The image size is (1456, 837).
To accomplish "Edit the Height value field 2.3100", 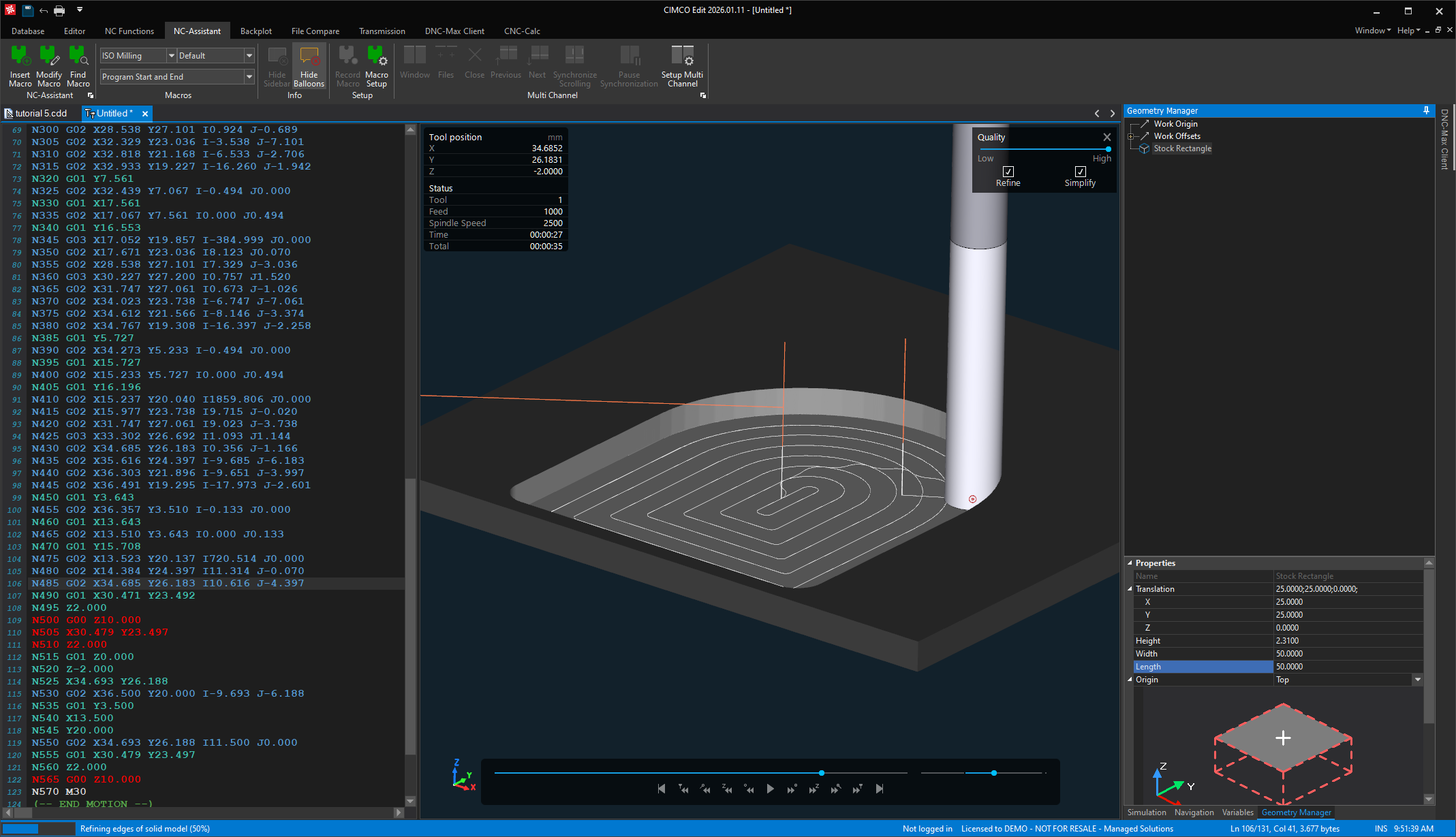I will click(1348, 641).
